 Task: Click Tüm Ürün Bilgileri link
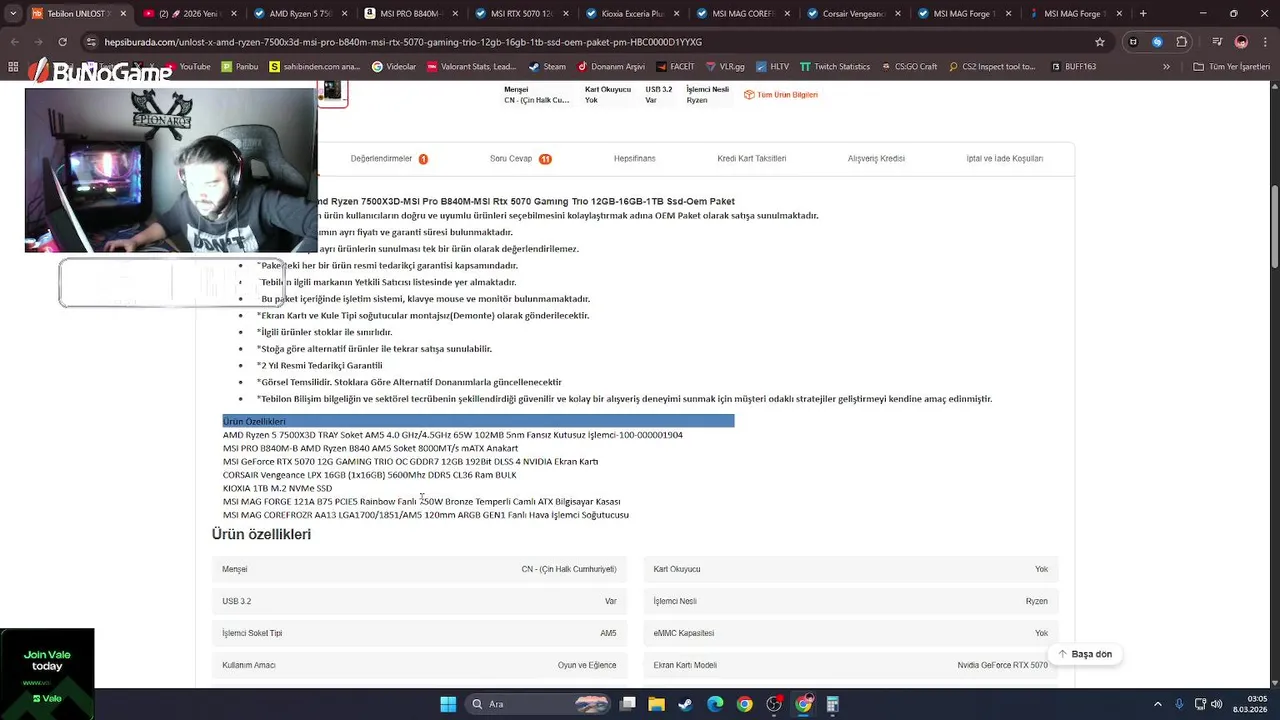click(x=781, y=95)
